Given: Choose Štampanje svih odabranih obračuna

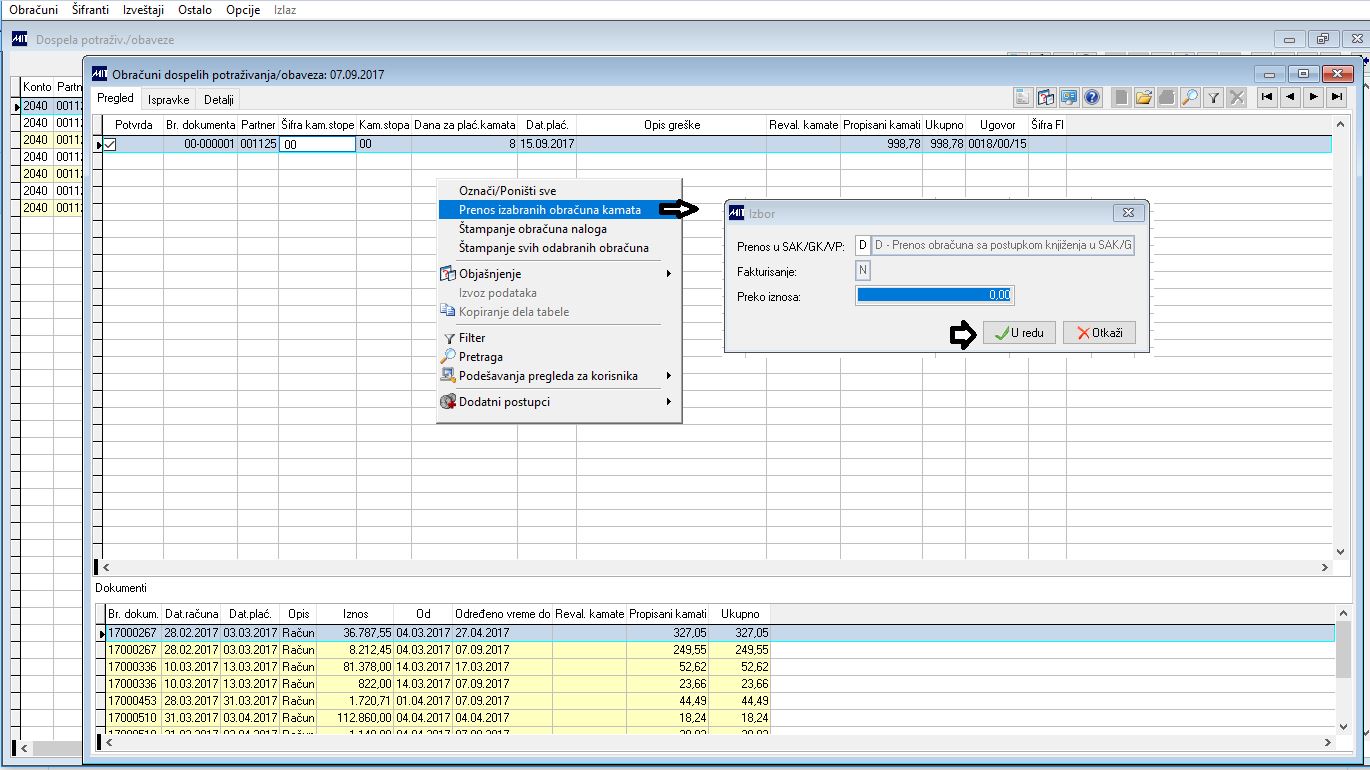Looking at the screenshot, I should tap(559, 248).
